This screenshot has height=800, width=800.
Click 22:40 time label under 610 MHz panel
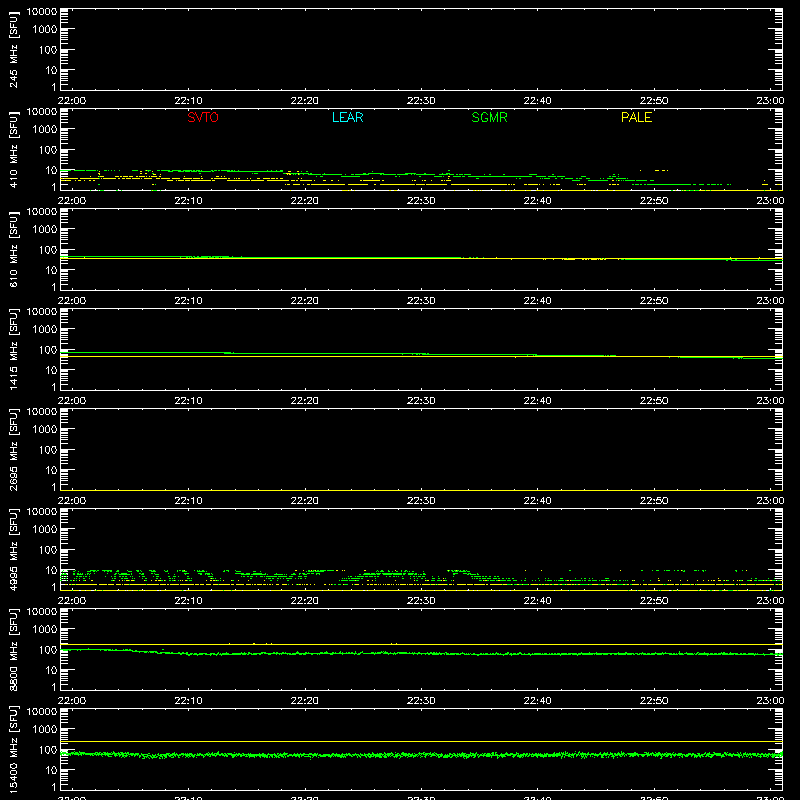pyautogui.click(x=537, y=301)
